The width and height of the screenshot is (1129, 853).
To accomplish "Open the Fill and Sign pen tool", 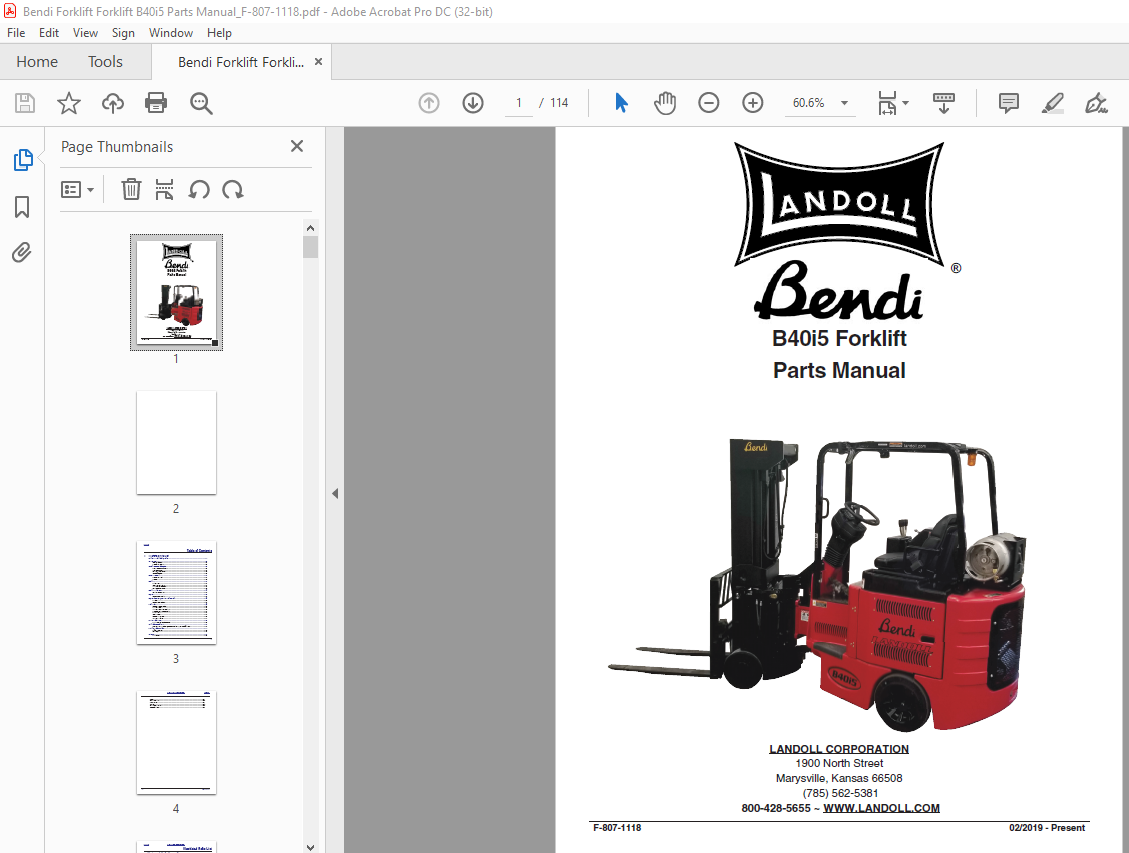I will coord(1096,103).
